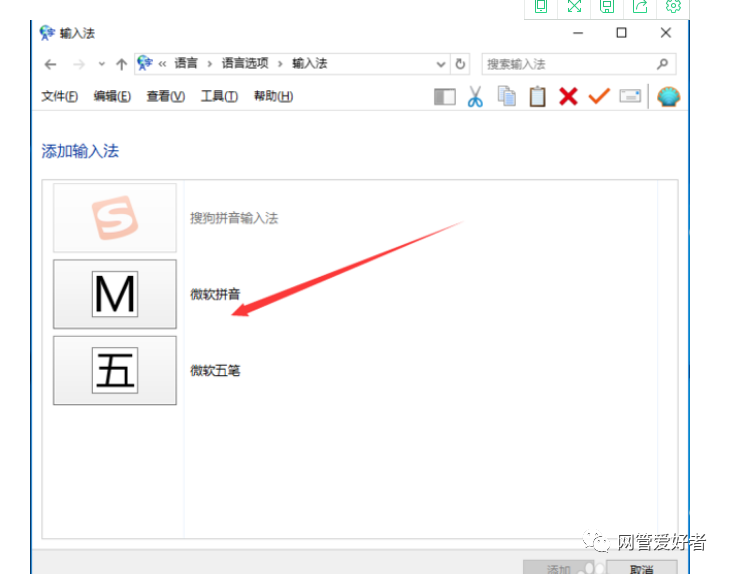Screen dimensions: 730x574
Task: Go up one folder level
Action: pyautogui.click(x=122, y=64)
